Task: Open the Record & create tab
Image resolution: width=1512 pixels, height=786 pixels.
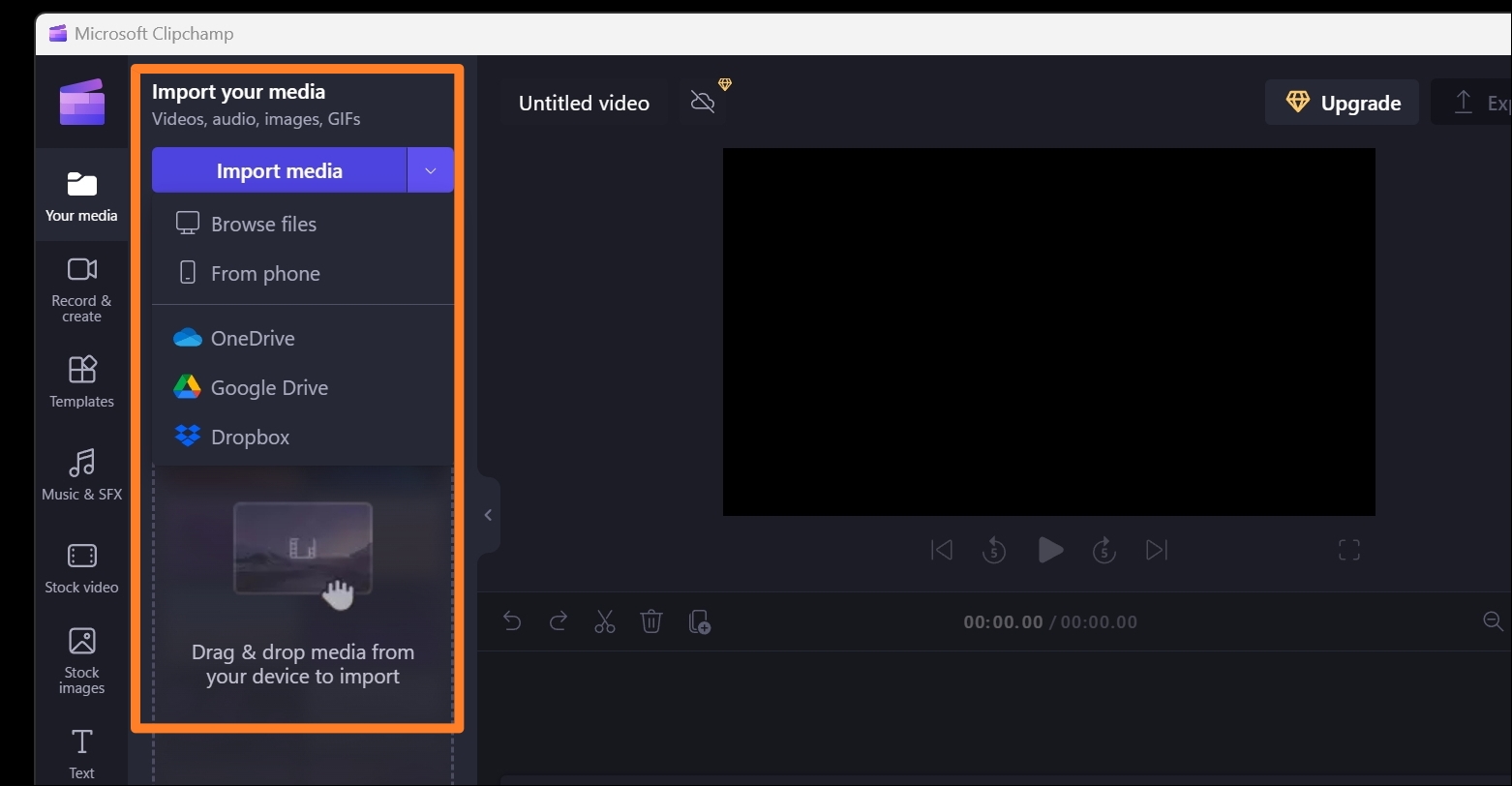Action: pyautogui.click(x=81, y=289)
